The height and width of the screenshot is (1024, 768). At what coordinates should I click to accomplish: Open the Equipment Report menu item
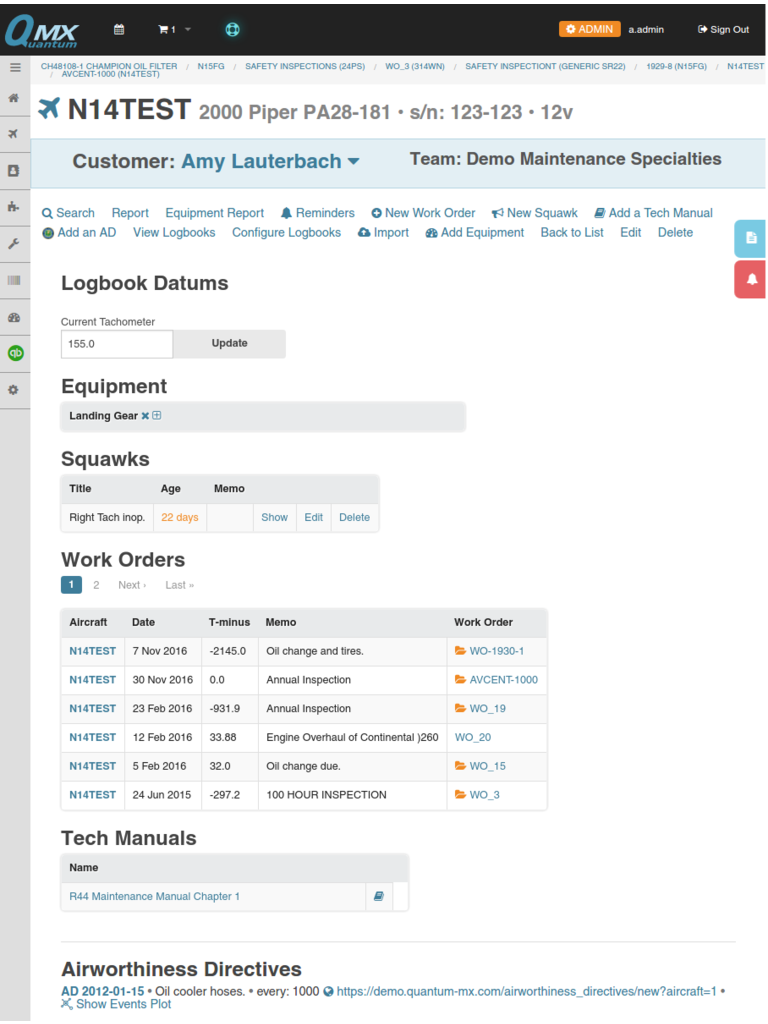tap(214, 213)
